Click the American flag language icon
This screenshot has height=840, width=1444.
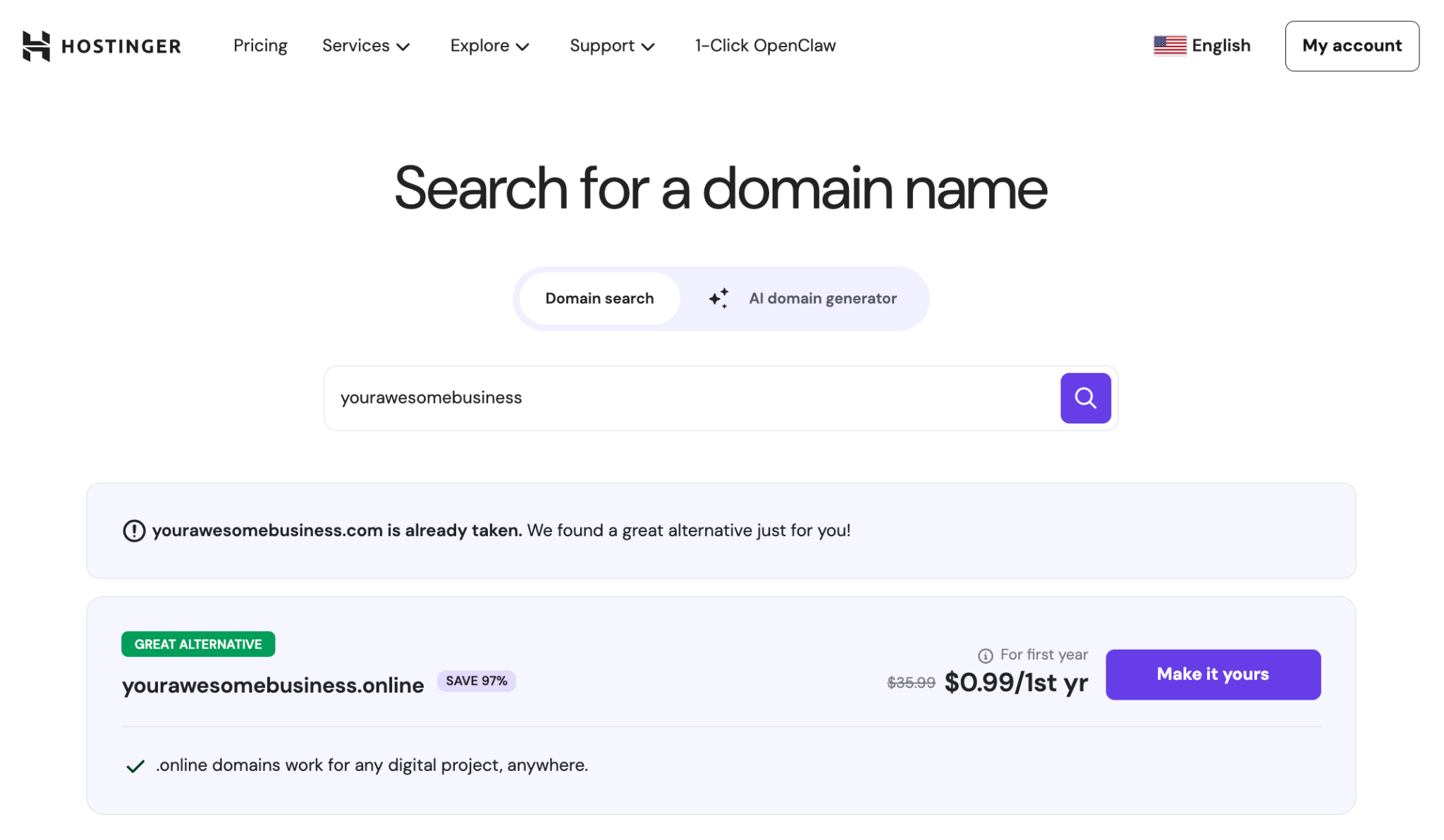(x=1169, y=44)
